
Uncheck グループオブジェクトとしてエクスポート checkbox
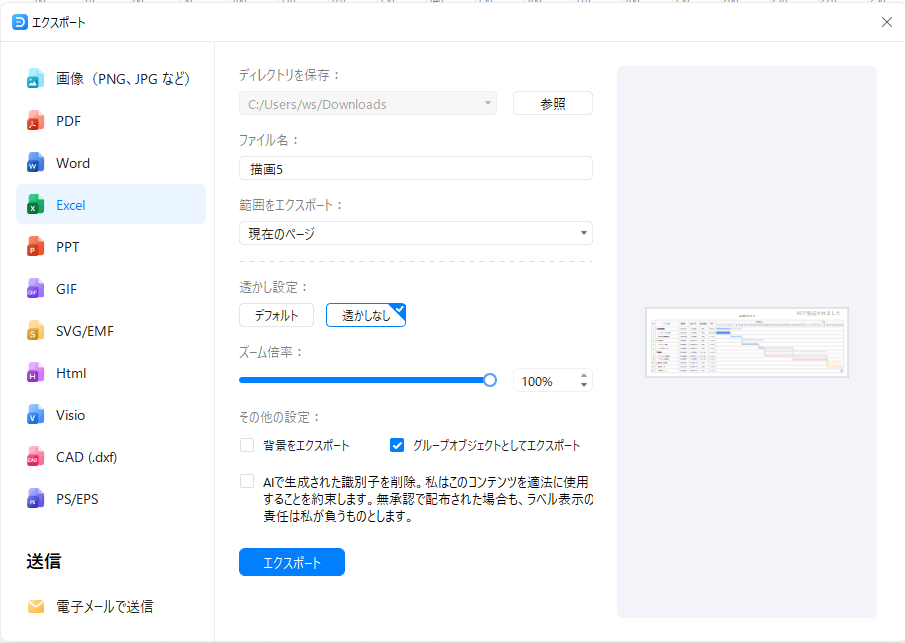click(397, 445)
